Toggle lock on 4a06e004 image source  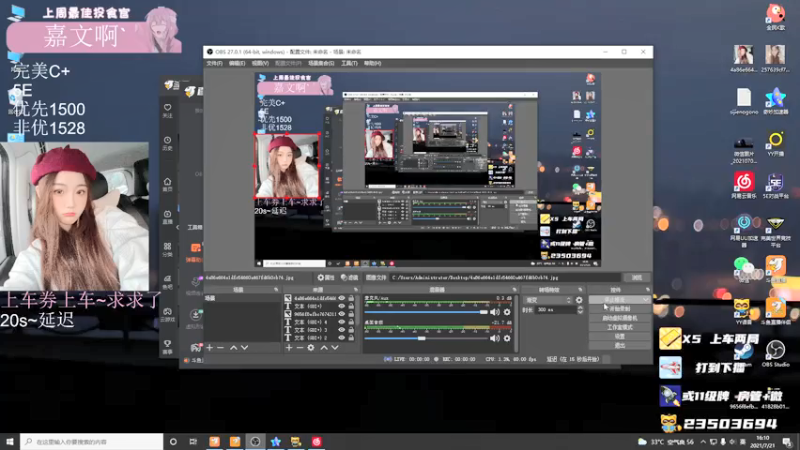(351, 298)
